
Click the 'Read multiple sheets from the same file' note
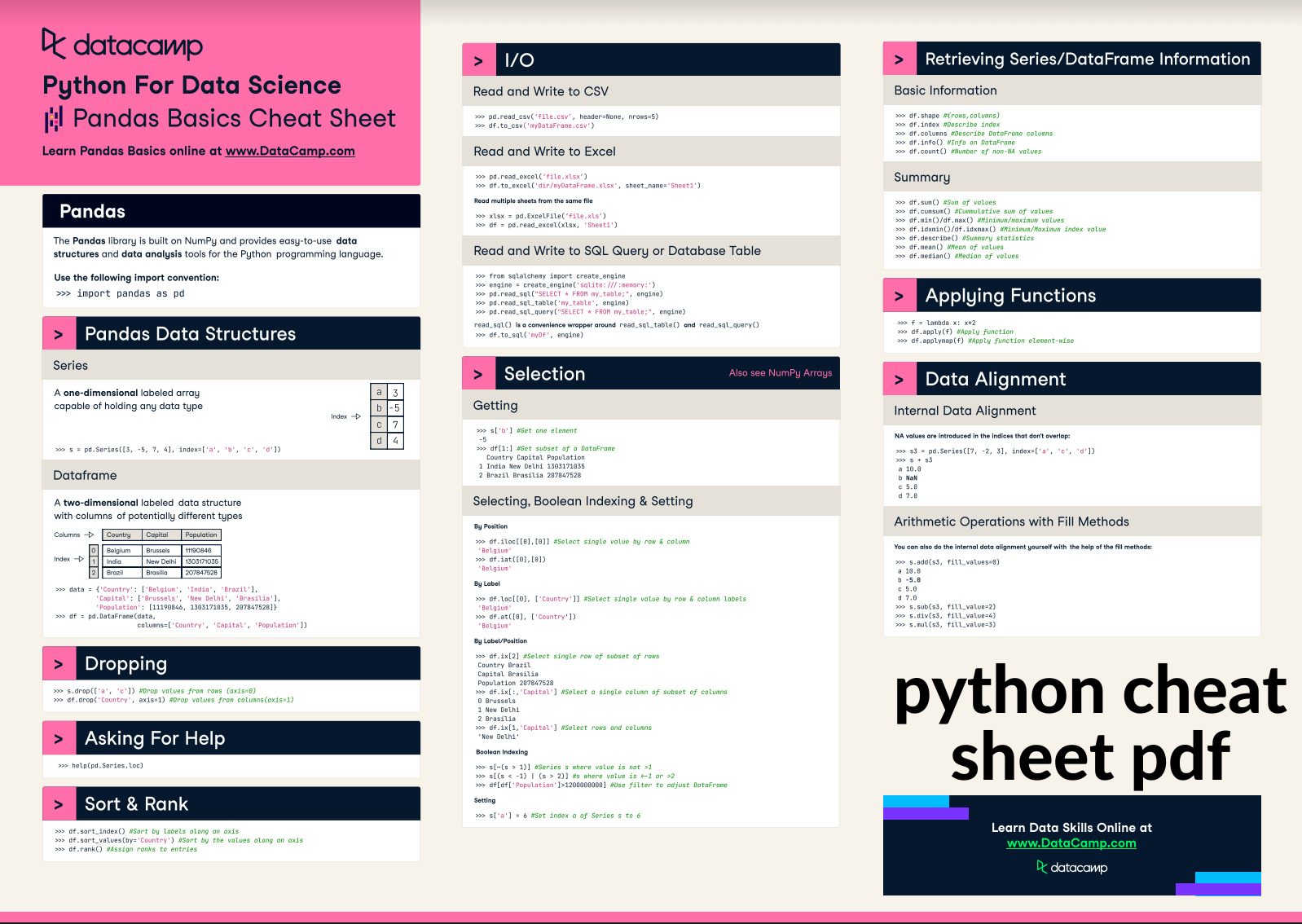tap(533, 200)
